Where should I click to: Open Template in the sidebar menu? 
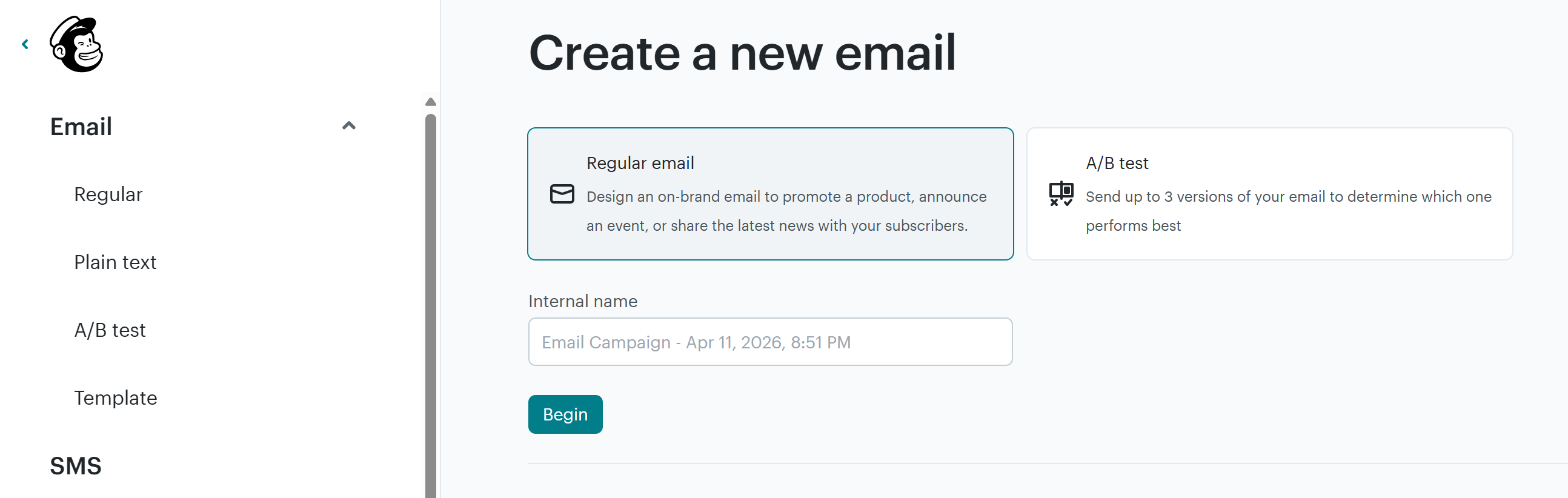[x=115, y=398]
